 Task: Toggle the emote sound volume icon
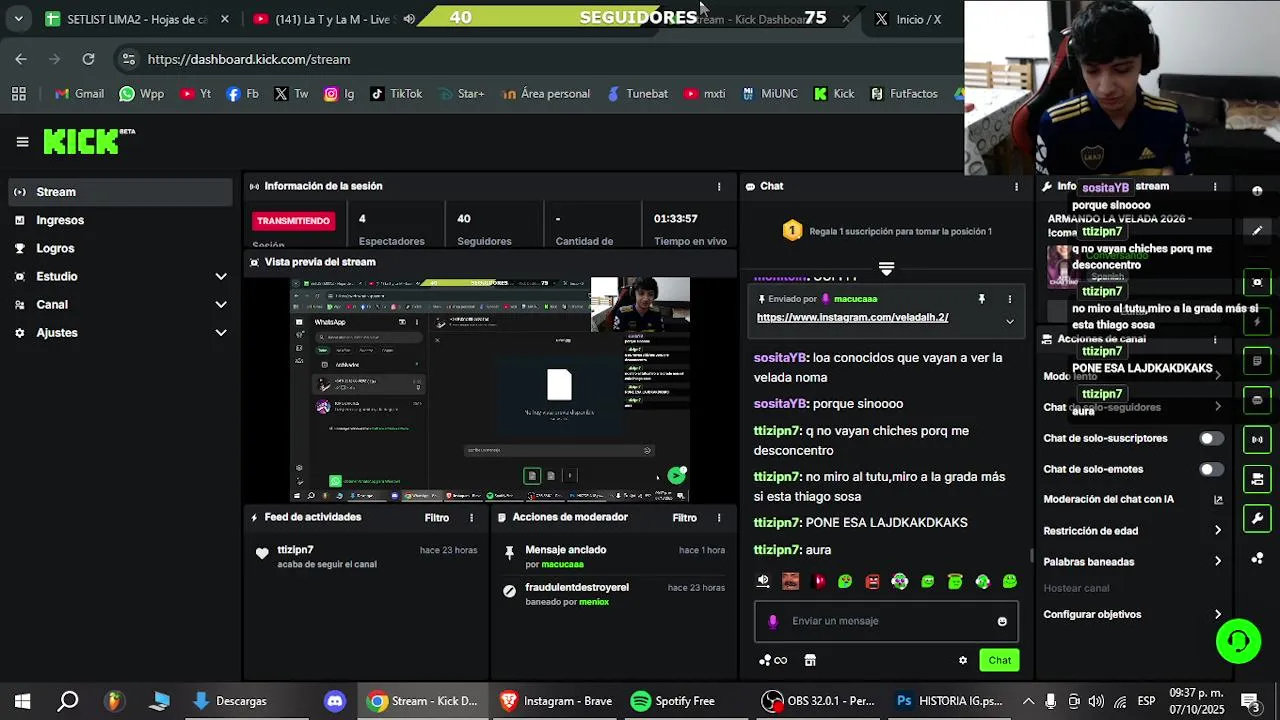[763, 581]
